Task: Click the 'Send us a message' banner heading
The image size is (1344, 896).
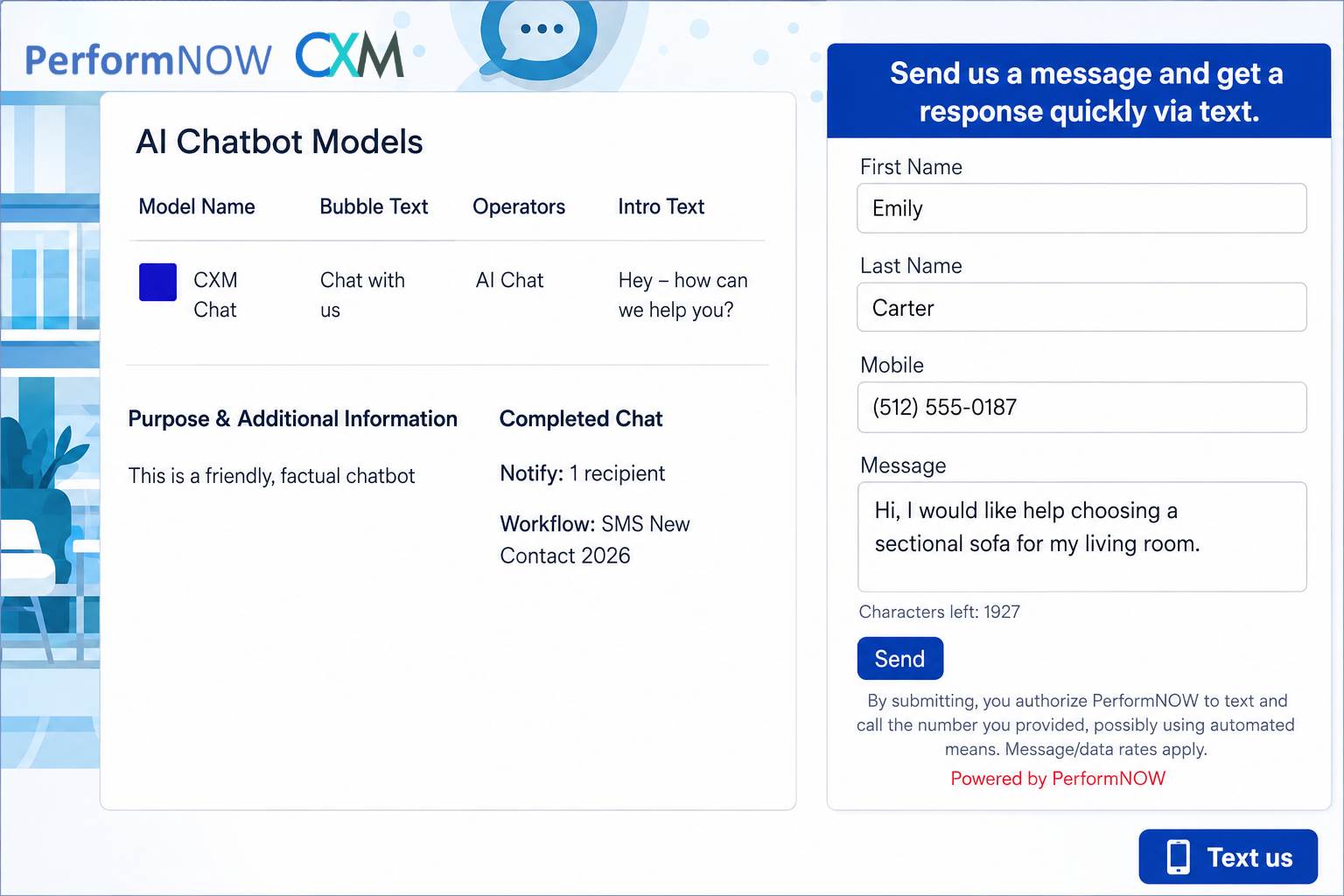Action: [x=1087, y=92]
